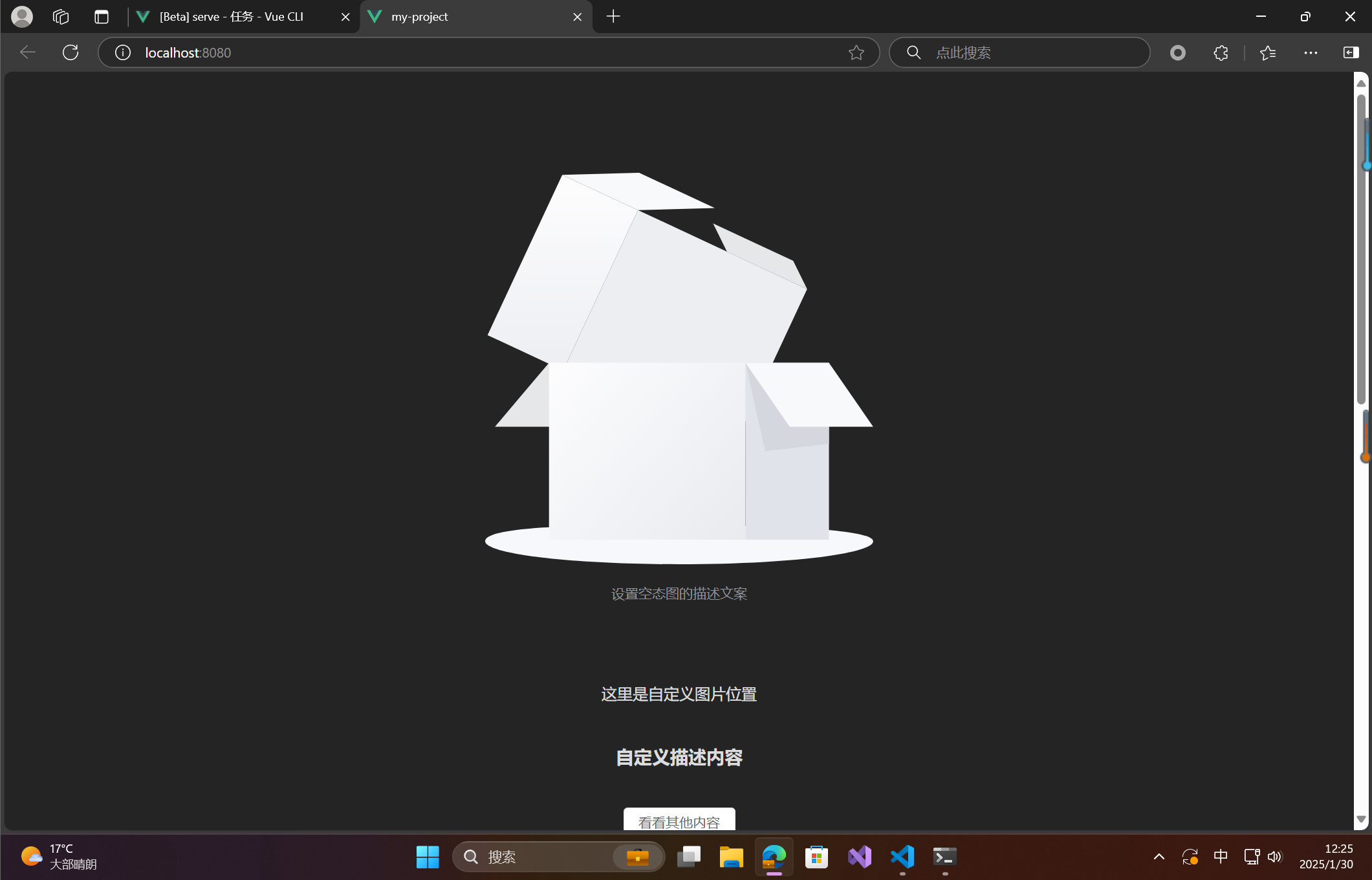Screen dimensions: 1372x880
Task: Reload the localhost page
Action: point(71,52)
